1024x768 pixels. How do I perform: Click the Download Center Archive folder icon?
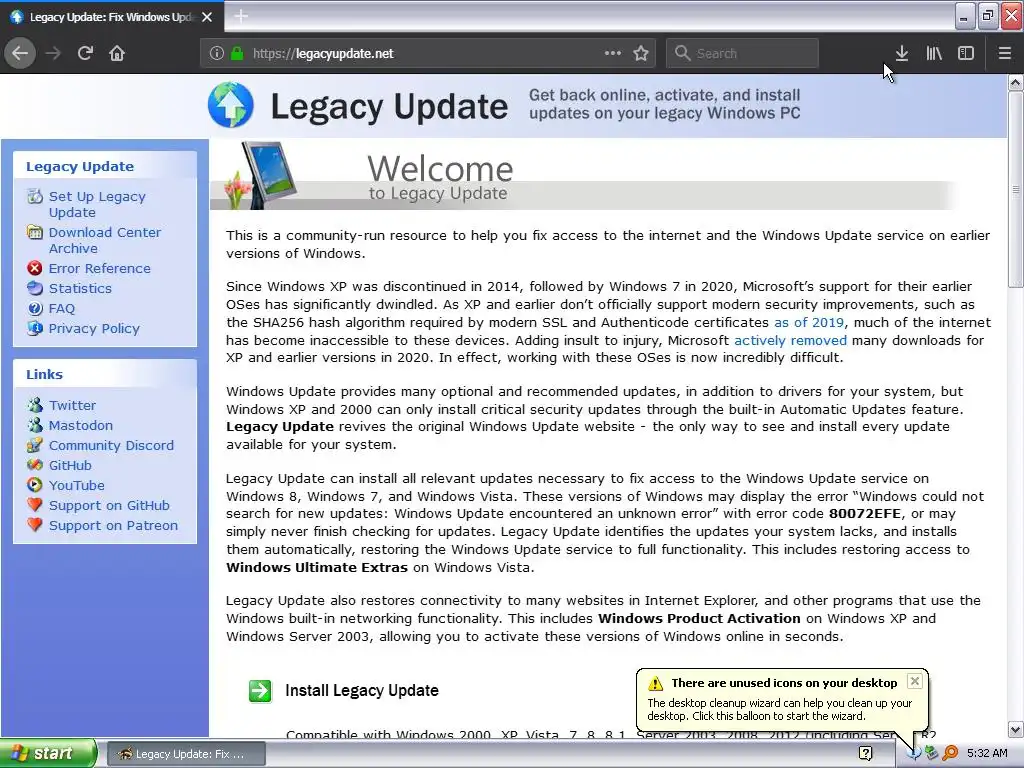[35, 232]
